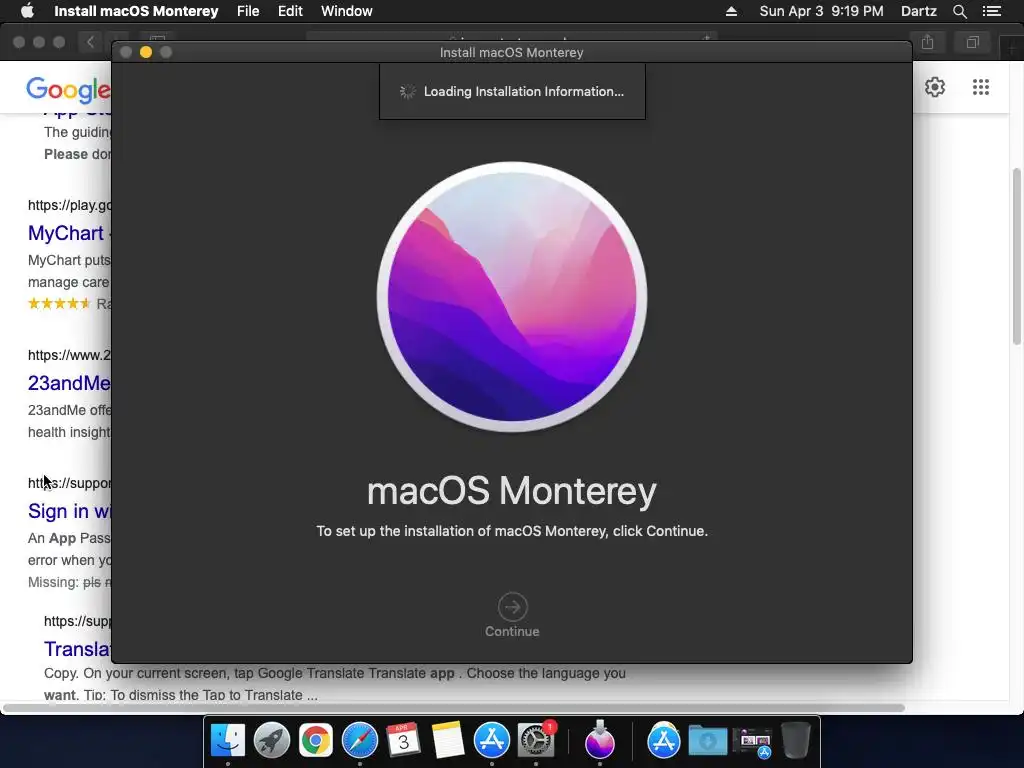Open Spotlight search magnifier
This screenshot has width=1024, height=768.
(x=959, y=11)
